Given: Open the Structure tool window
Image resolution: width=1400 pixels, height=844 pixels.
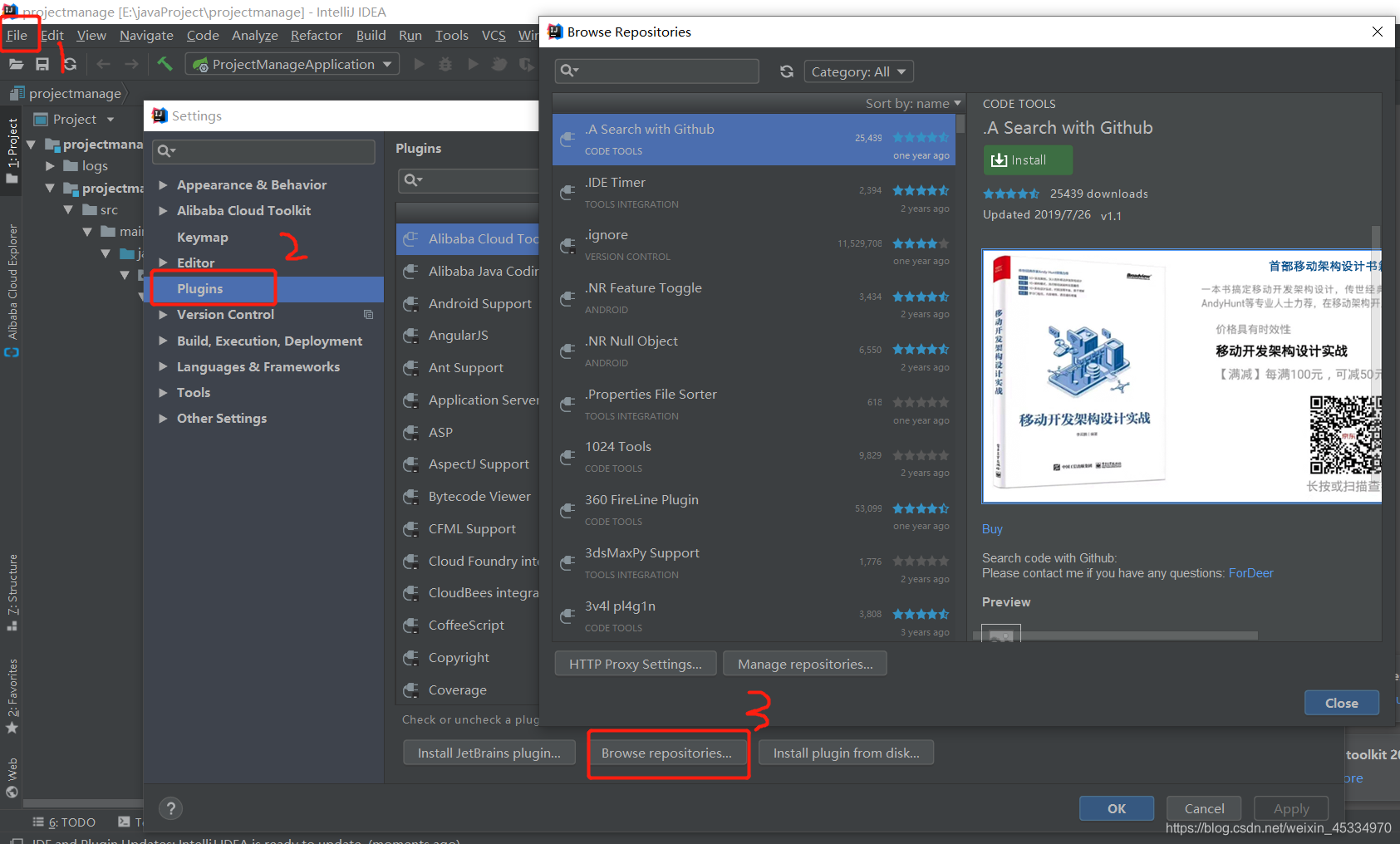Looking at the screenshot, I should [12, 592].
